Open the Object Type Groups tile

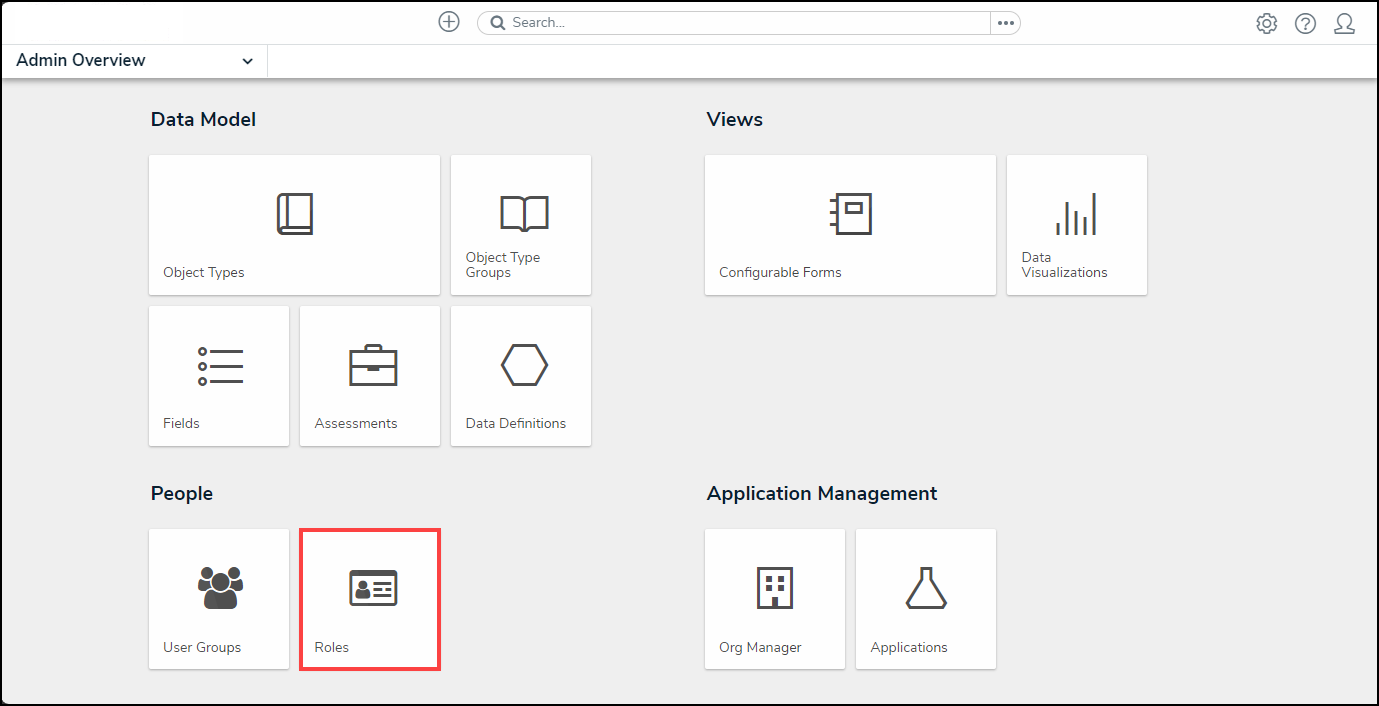[521, 224]
